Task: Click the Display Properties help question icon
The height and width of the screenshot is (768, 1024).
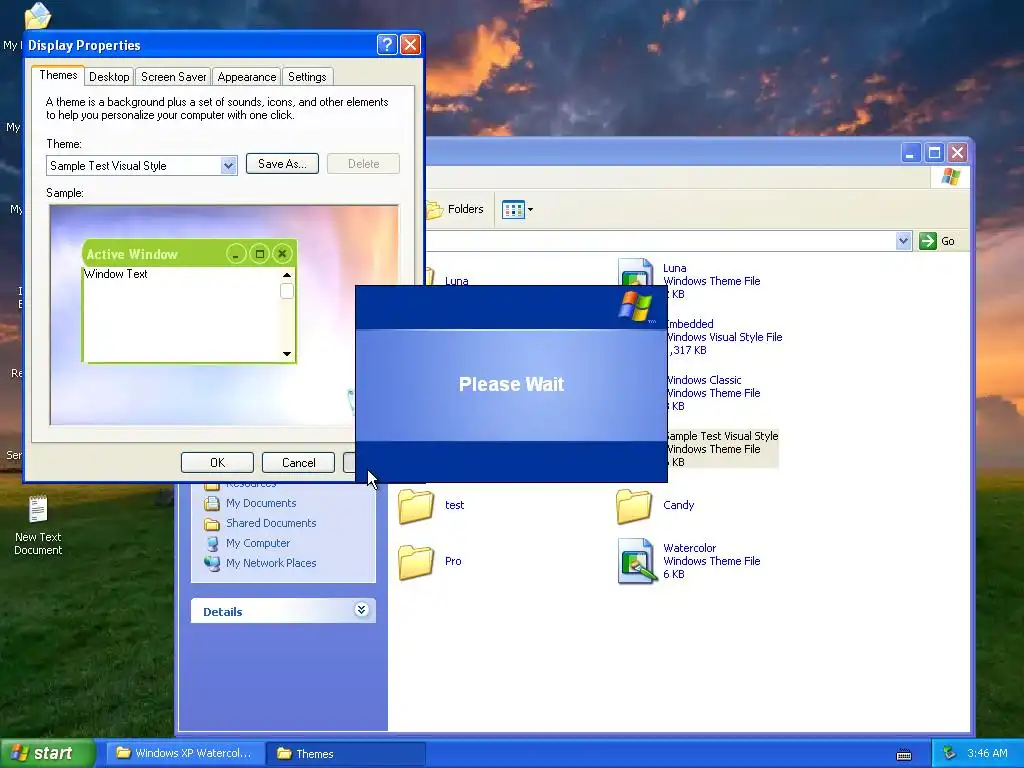Action: pos(387,44)
